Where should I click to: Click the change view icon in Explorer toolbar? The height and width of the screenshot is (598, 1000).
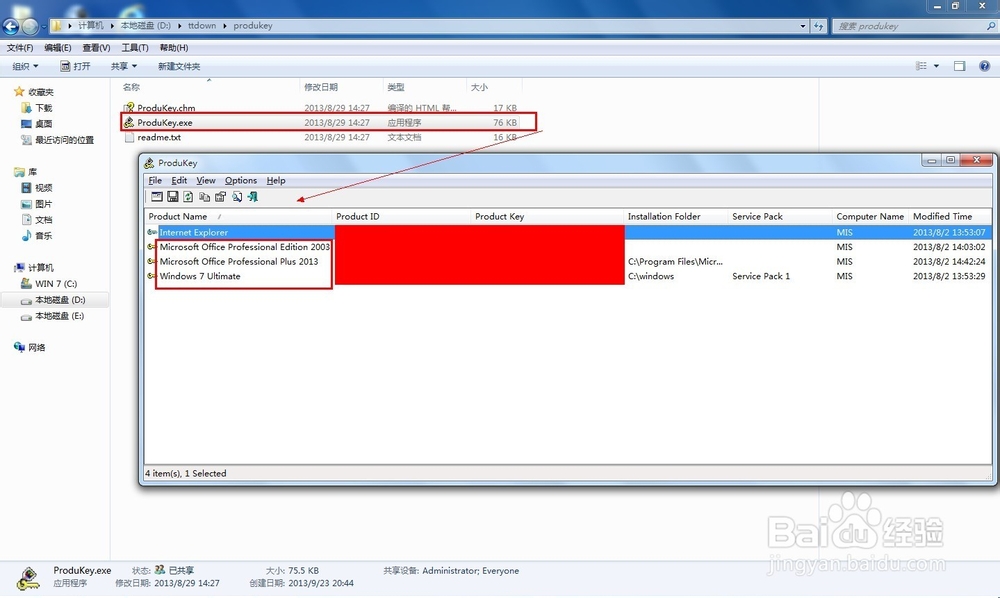(x=922, y=66)
